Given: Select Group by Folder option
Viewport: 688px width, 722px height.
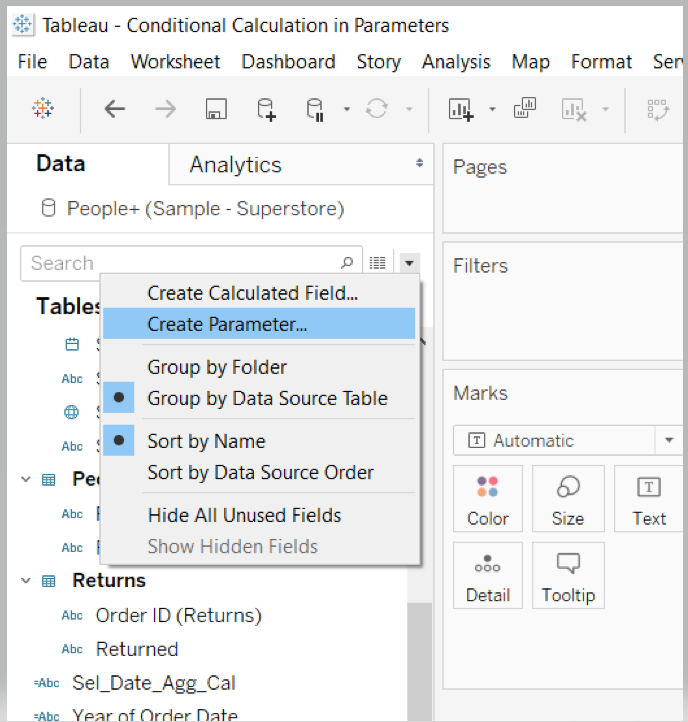Looking at the screenshot, I should click(x=259, y=367).
